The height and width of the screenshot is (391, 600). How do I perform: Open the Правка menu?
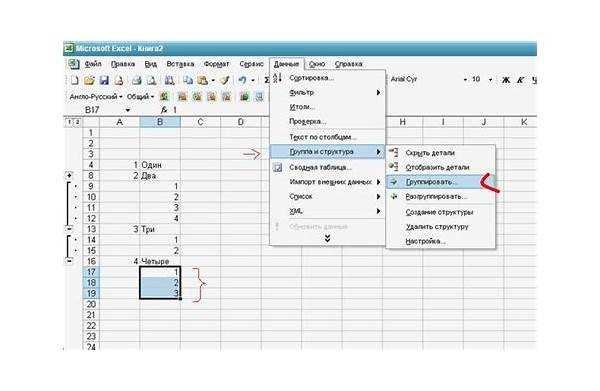click(x=122, y=64)
